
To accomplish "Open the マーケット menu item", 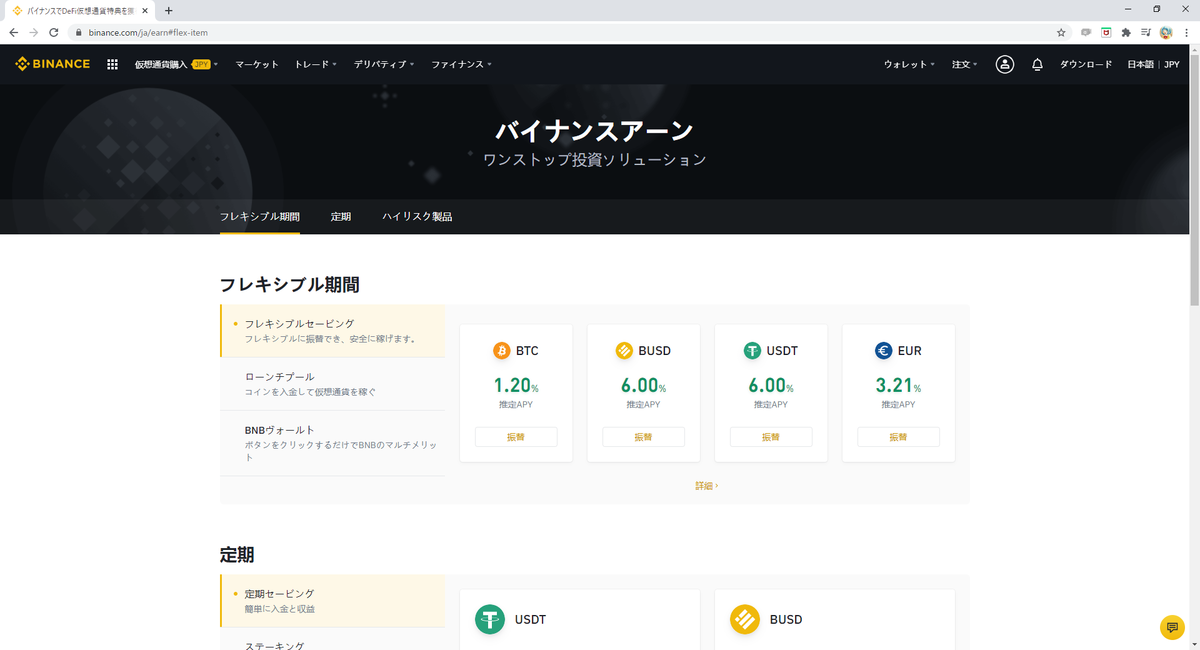I will click(257, 64).
